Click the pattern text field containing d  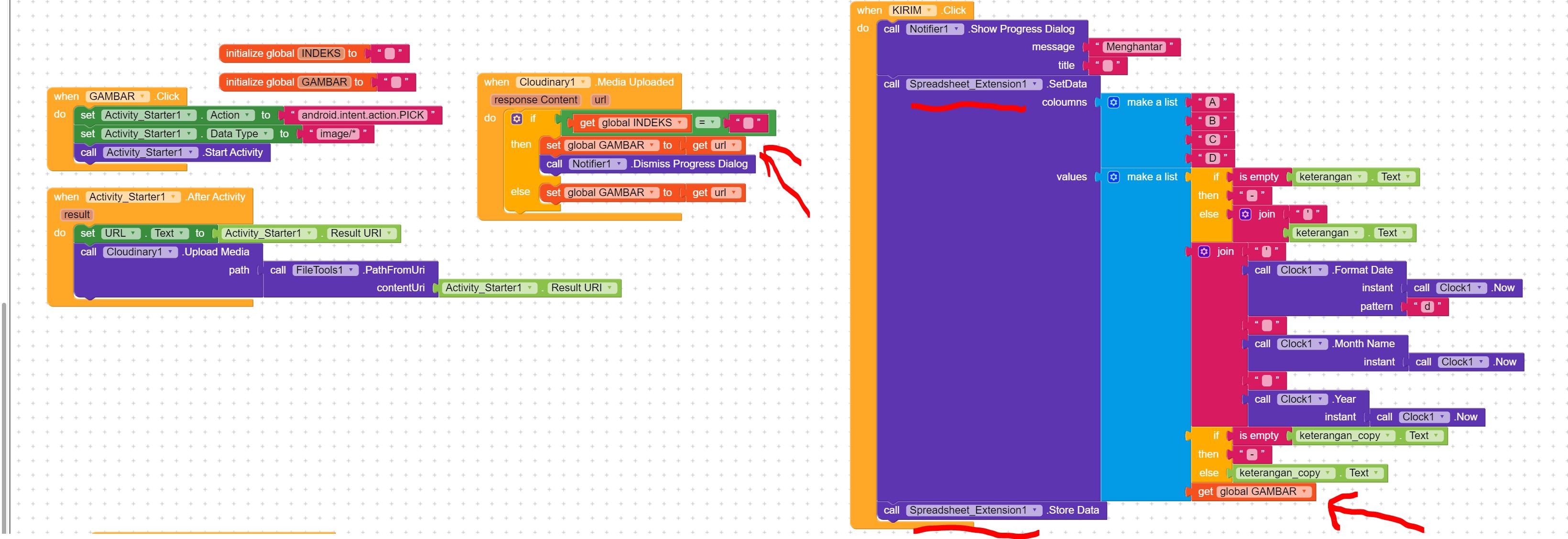(1427, 307)
